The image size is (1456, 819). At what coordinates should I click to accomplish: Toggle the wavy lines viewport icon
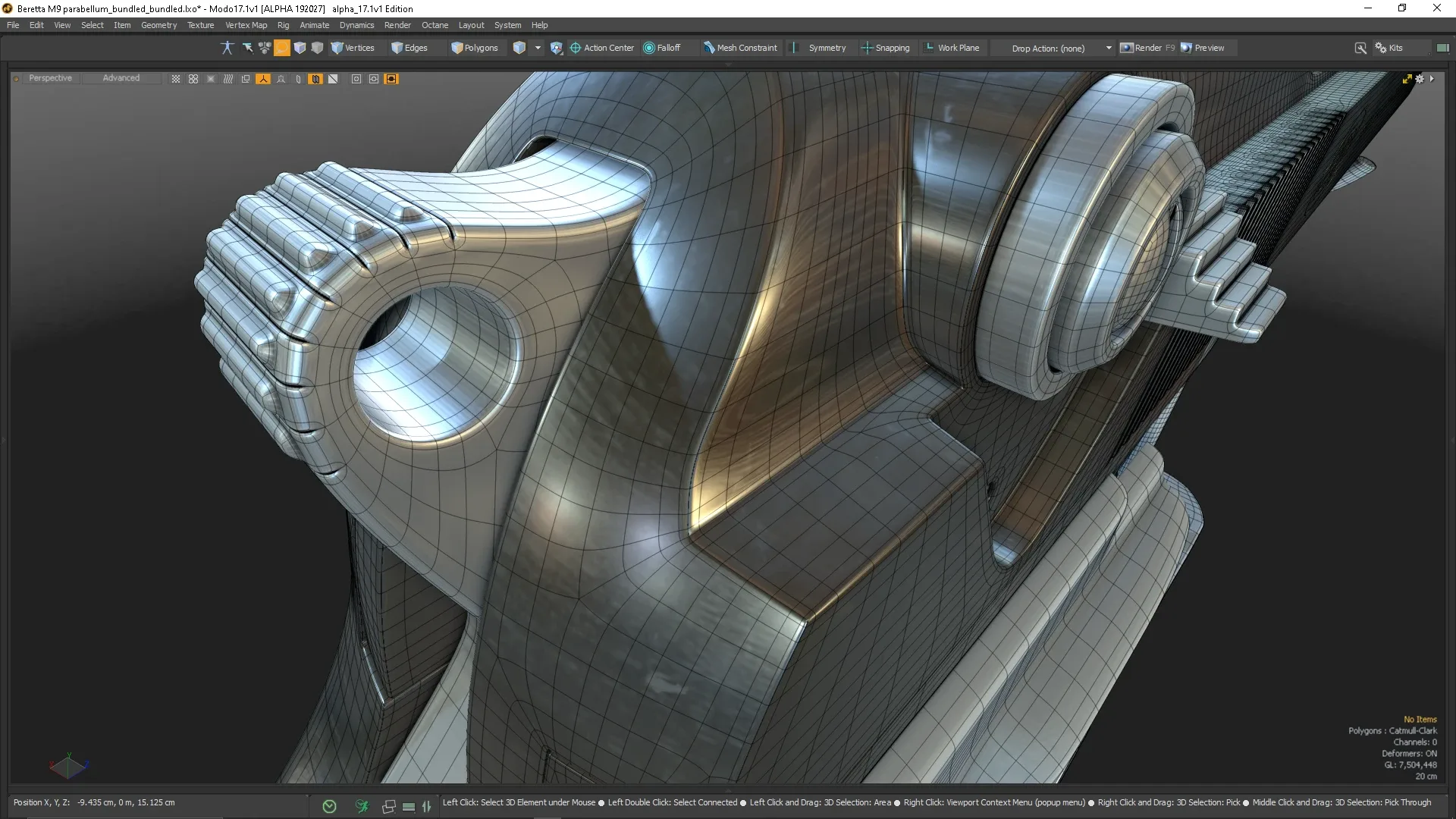click(x=228, y=79)
